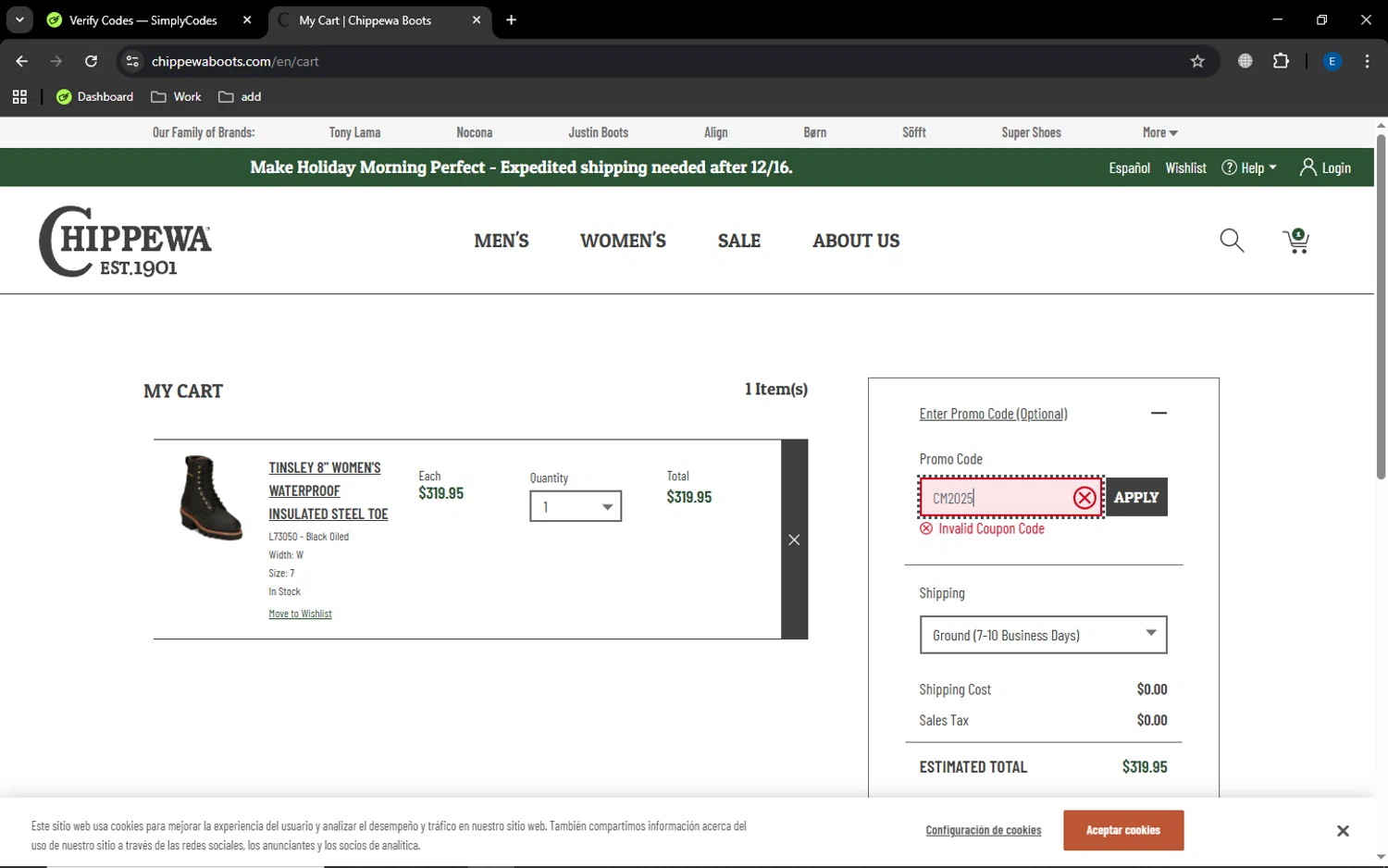The width and height of the screenshot is (1388, 868).
Task: Visit Super Shoes brand link
Action: [x=1031, y=132]
